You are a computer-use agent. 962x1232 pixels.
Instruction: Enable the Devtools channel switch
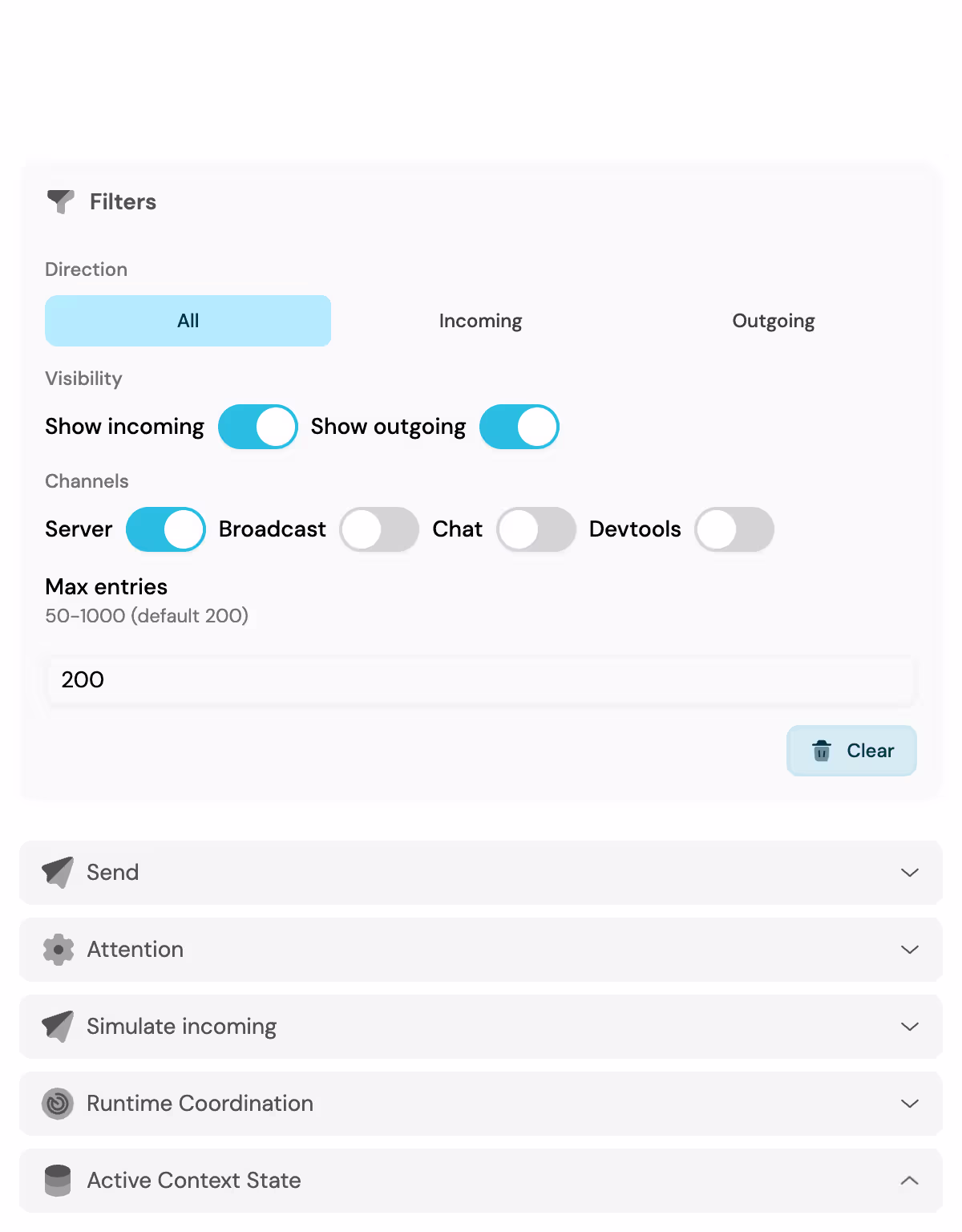[734, 529]
